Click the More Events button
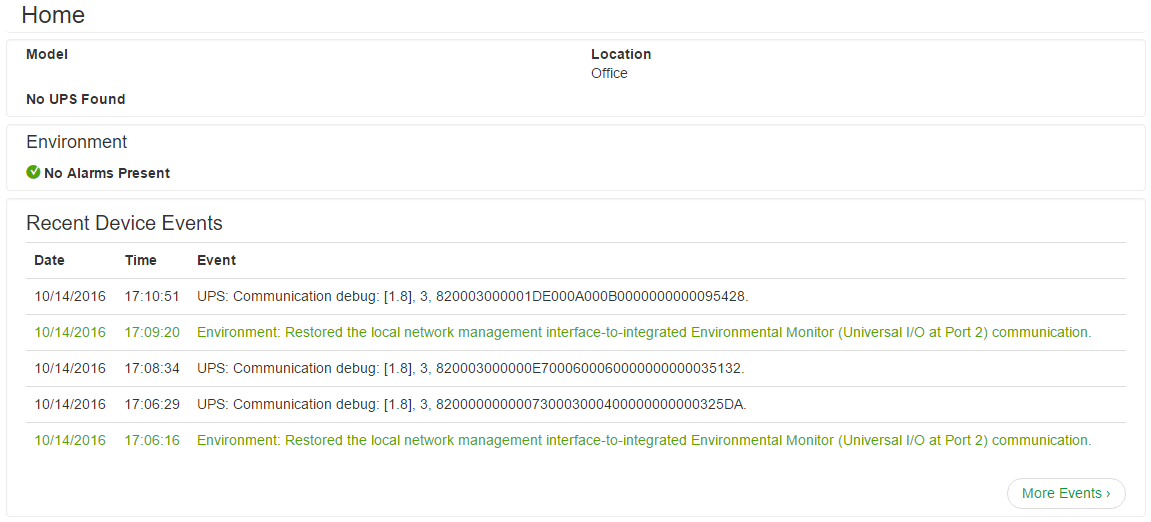This screenshot has height=522, width=1151. point(1065,493)
